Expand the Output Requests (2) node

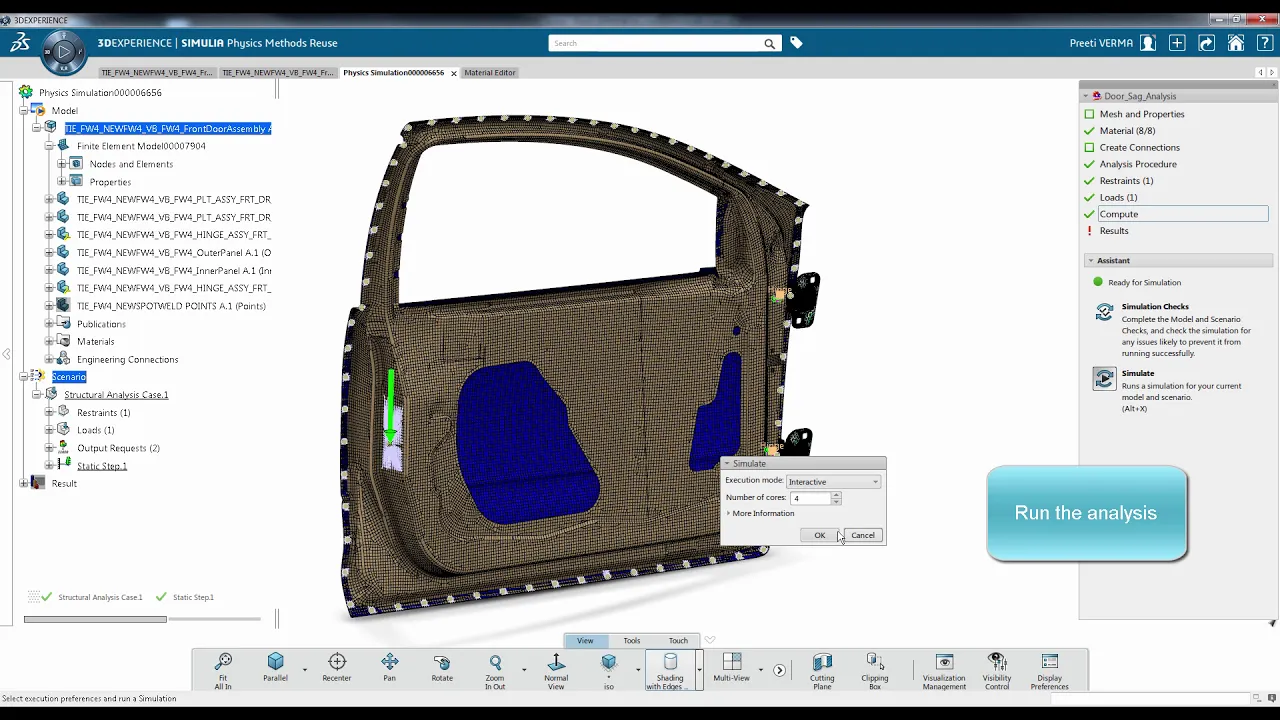(x=49, y=448)
